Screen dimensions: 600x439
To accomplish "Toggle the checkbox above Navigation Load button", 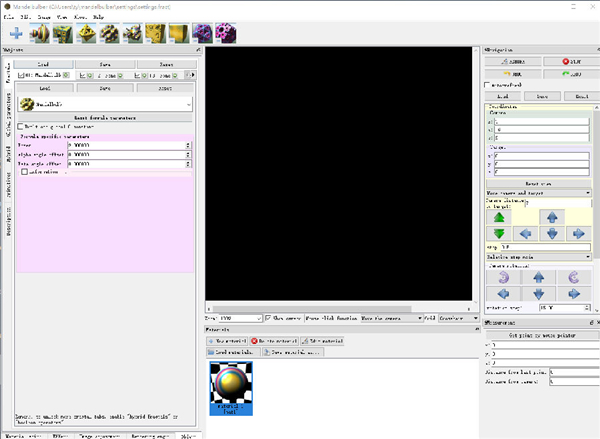I will click(487, 85).
